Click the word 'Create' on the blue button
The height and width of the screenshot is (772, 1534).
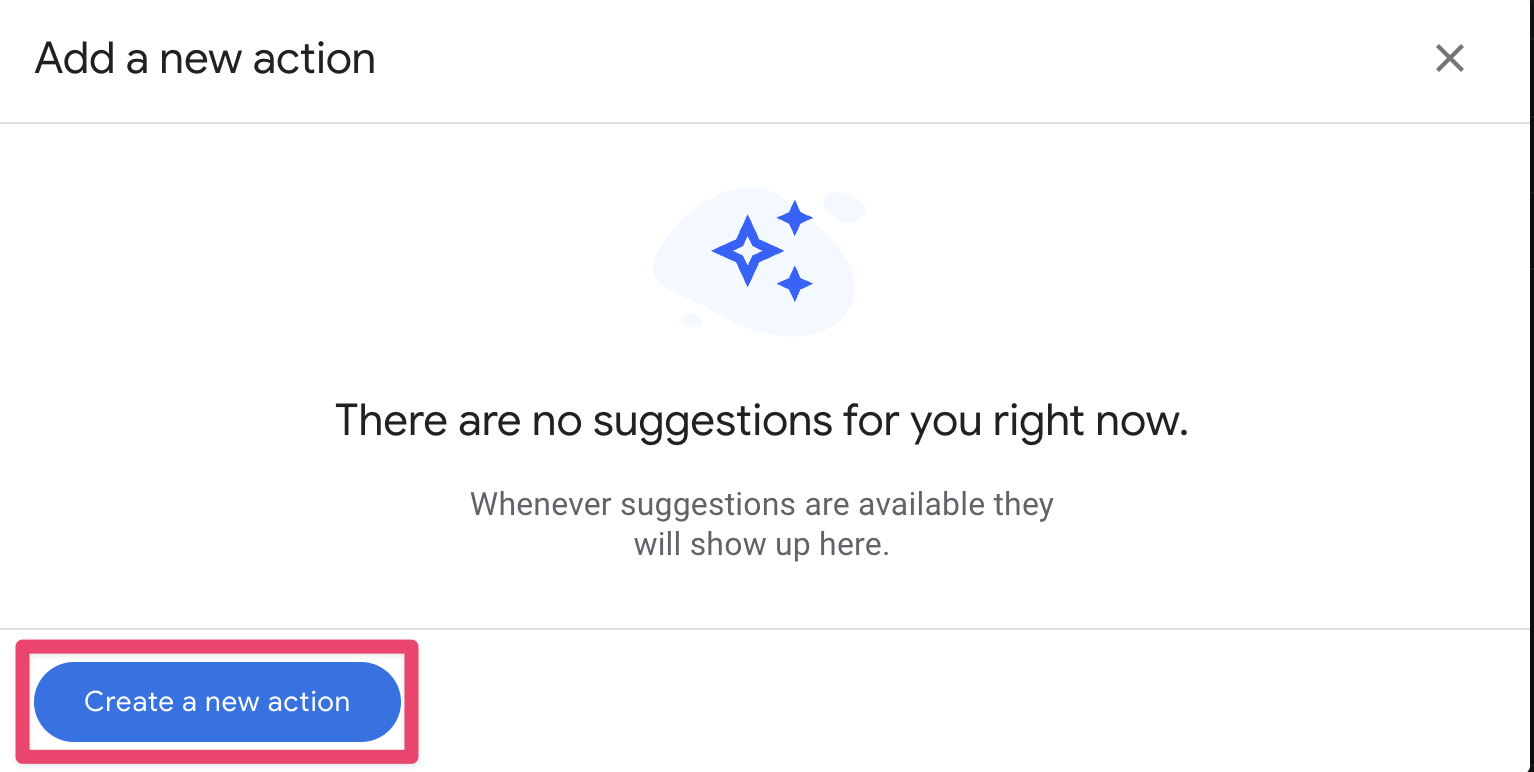129,702
